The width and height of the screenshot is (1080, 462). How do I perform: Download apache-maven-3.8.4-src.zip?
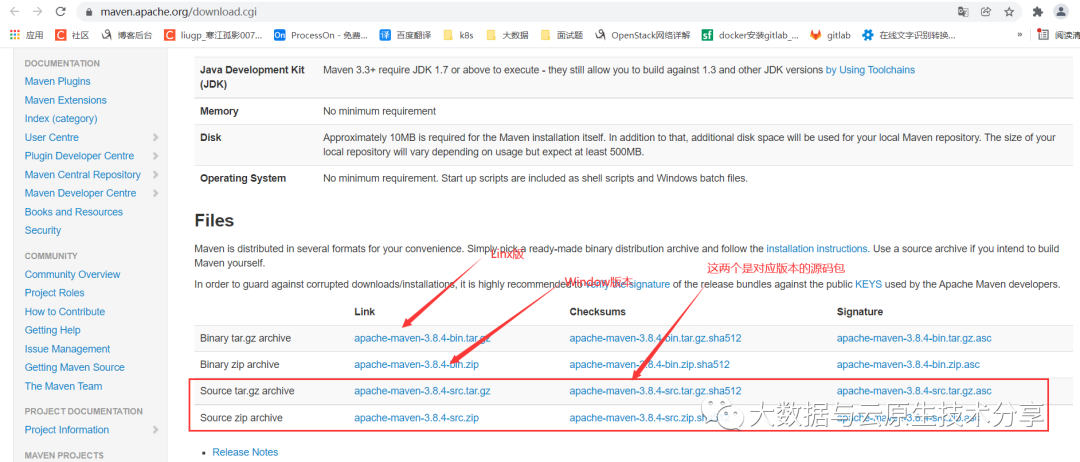pyautogui.click(x=417, y=417)
